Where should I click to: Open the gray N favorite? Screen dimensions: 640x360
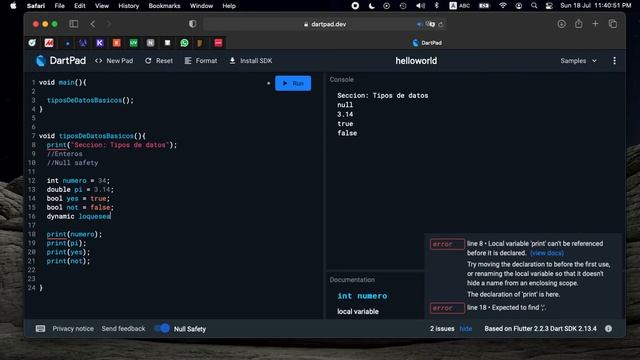(x=150, y=43)
